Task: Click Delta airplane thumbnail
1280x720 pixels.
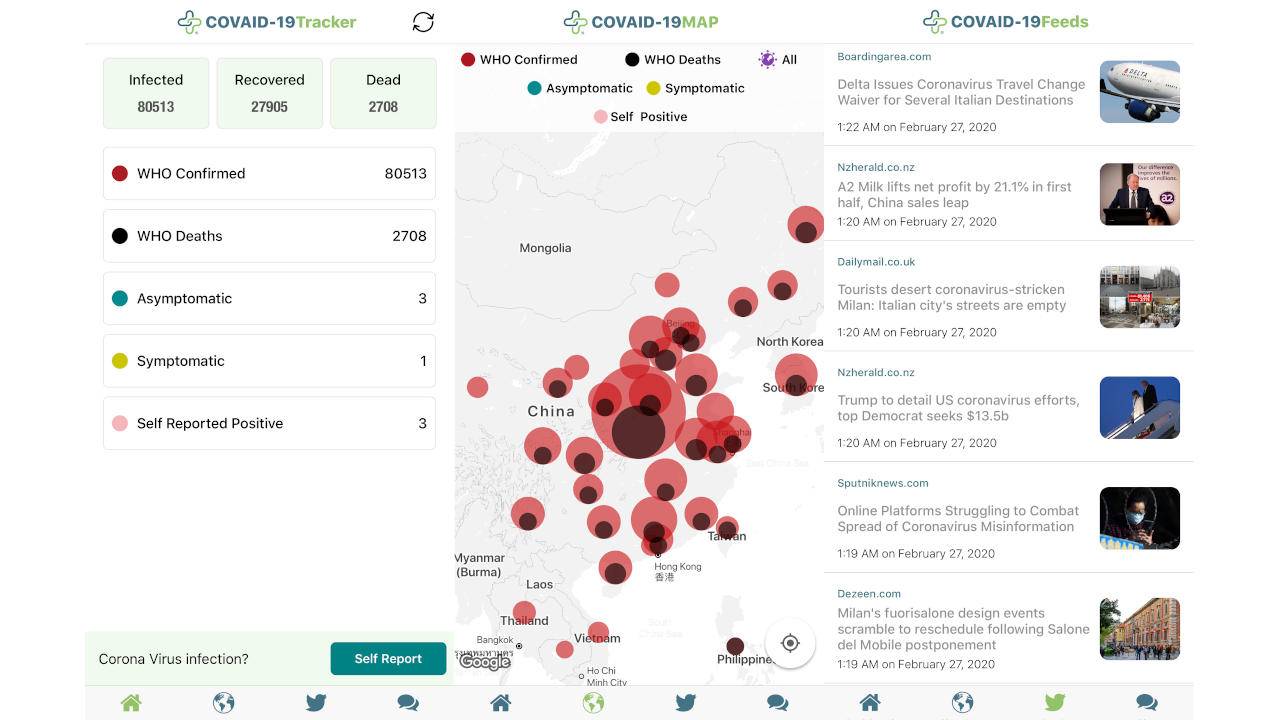Action: [x=1140, y=92]
